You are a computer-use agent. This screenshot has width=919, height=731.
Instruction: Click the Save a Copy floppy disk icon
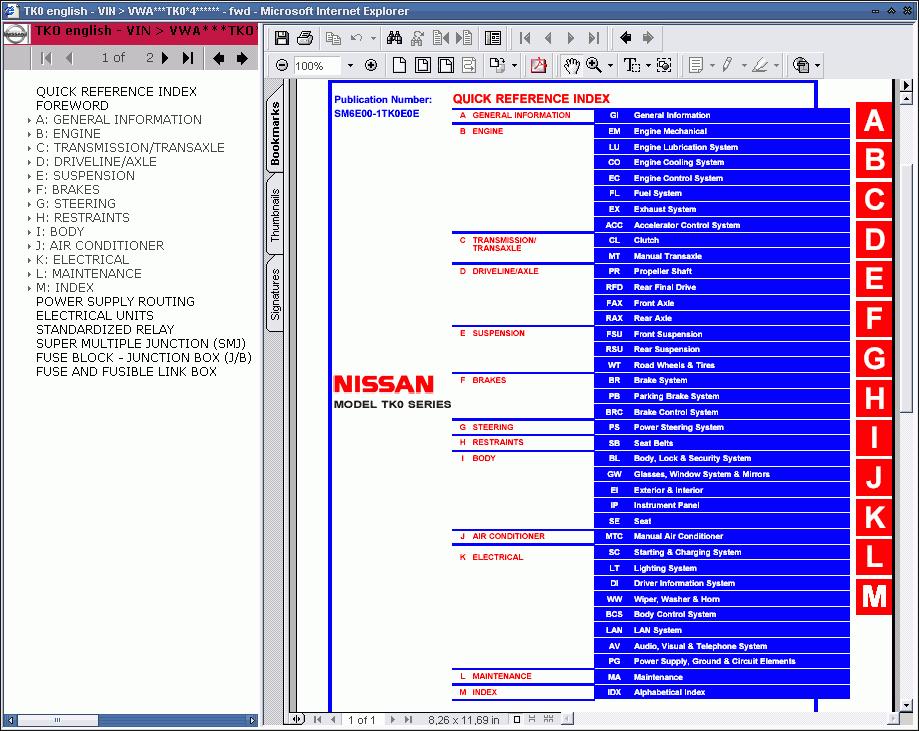(282, 38)
